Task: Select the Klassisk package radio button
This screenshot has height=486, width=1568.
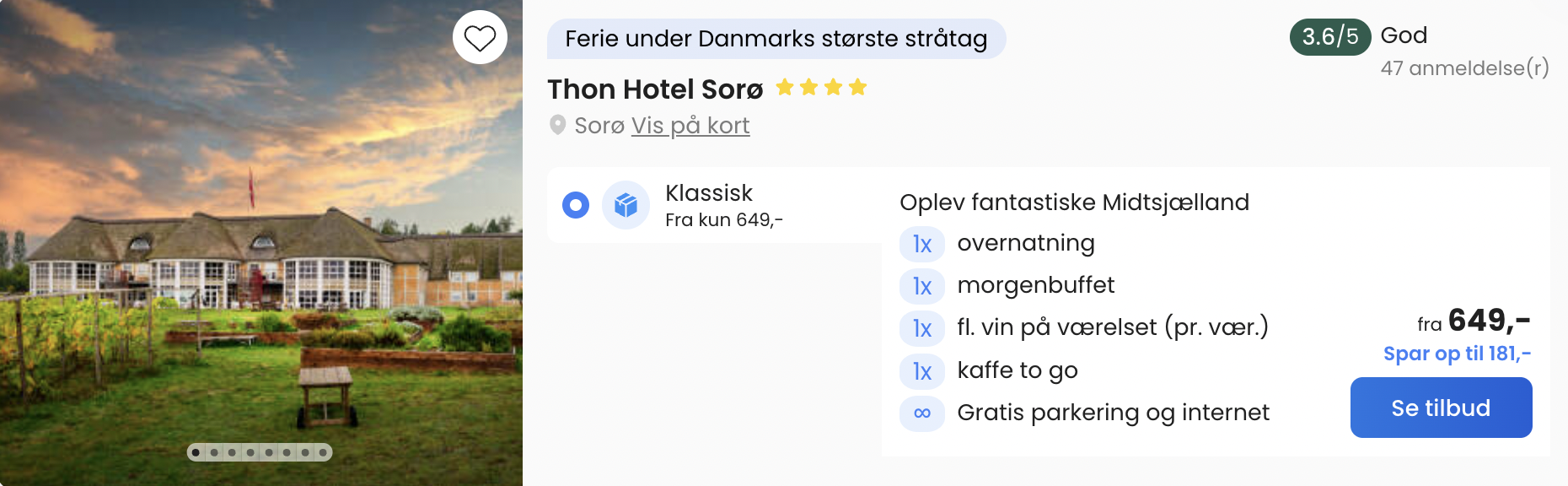Action: (576, 205)
